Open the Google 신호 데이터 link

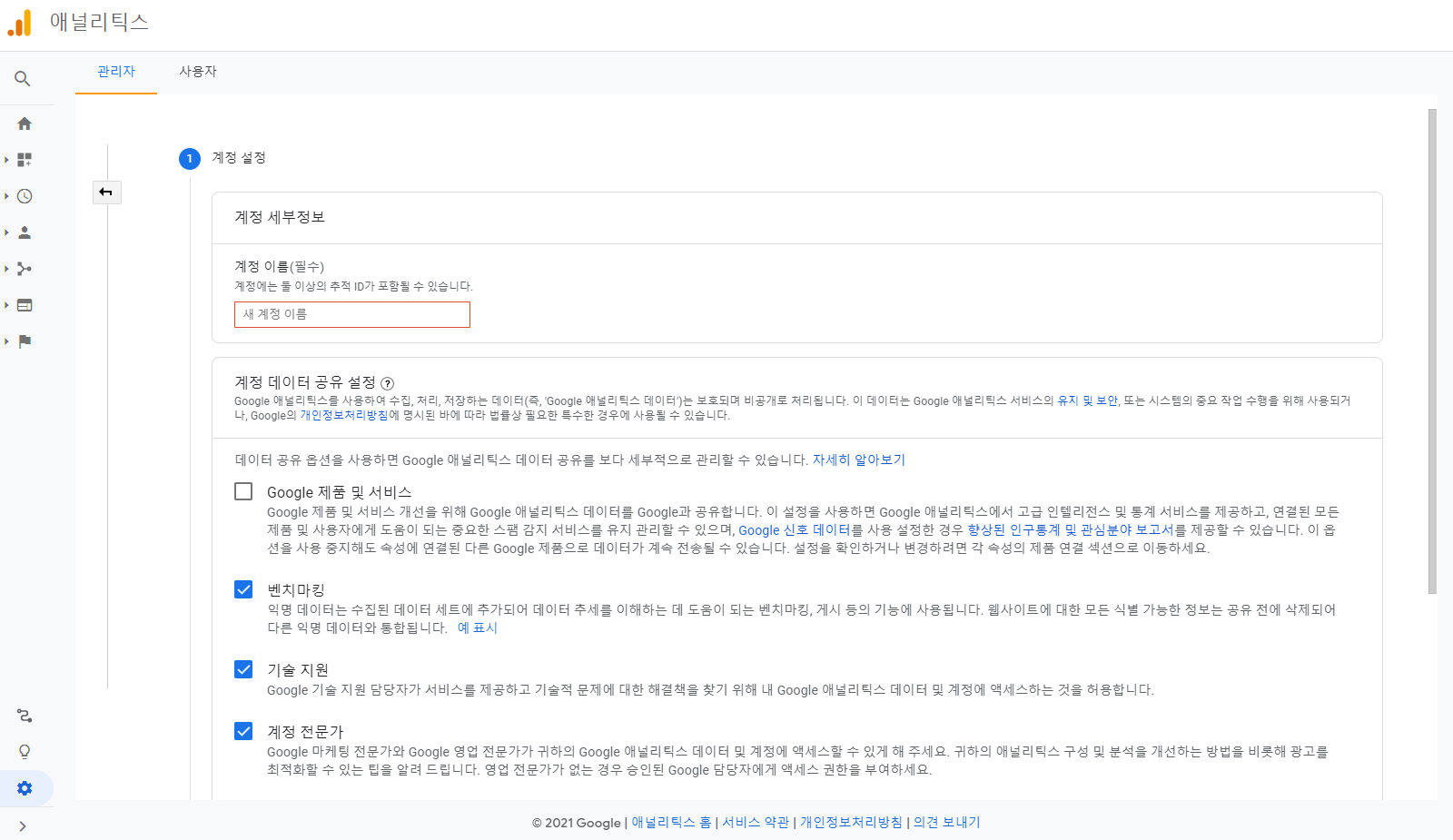(x=794, y=530)
